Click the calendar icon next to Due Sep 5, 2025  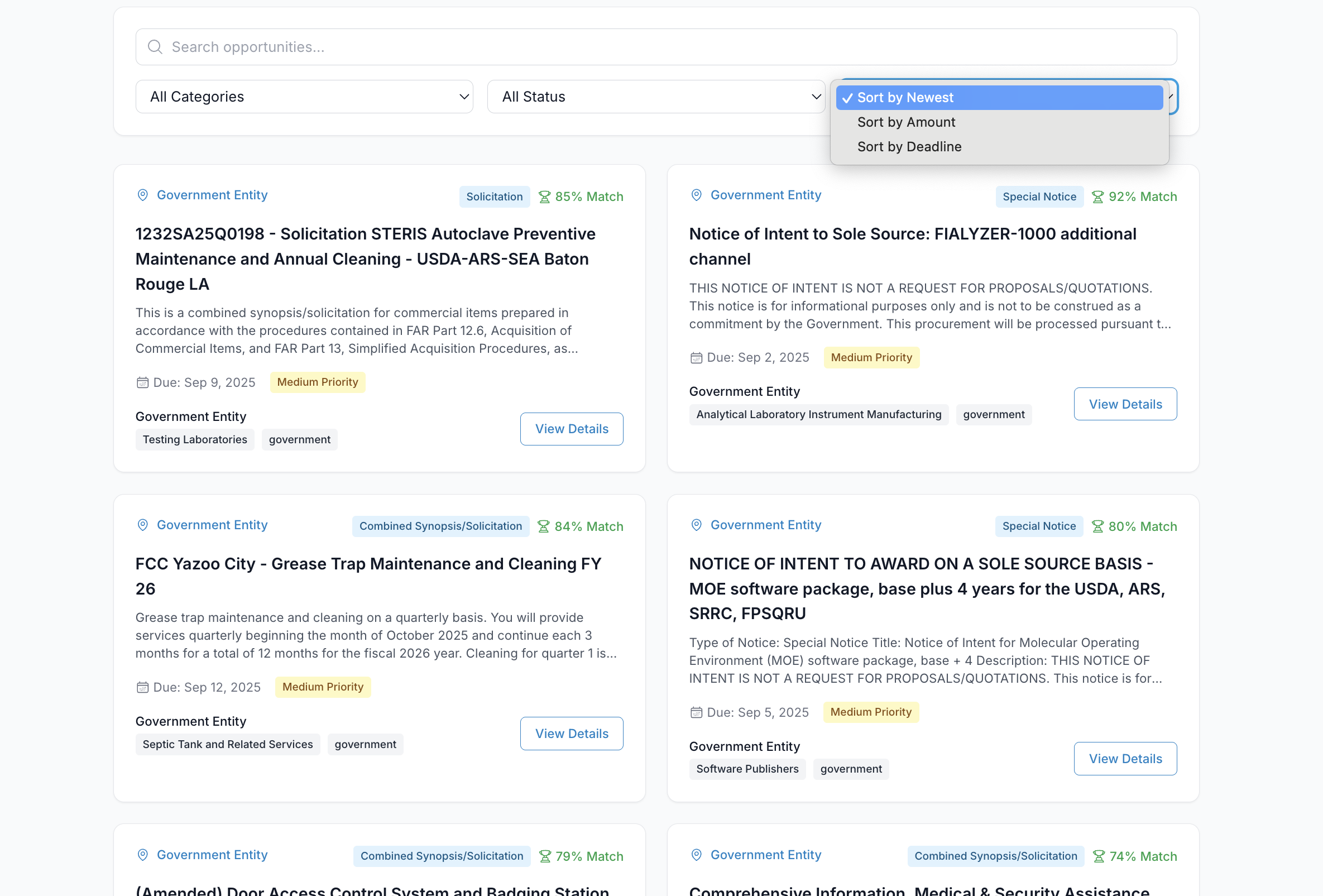coord(696,712)
